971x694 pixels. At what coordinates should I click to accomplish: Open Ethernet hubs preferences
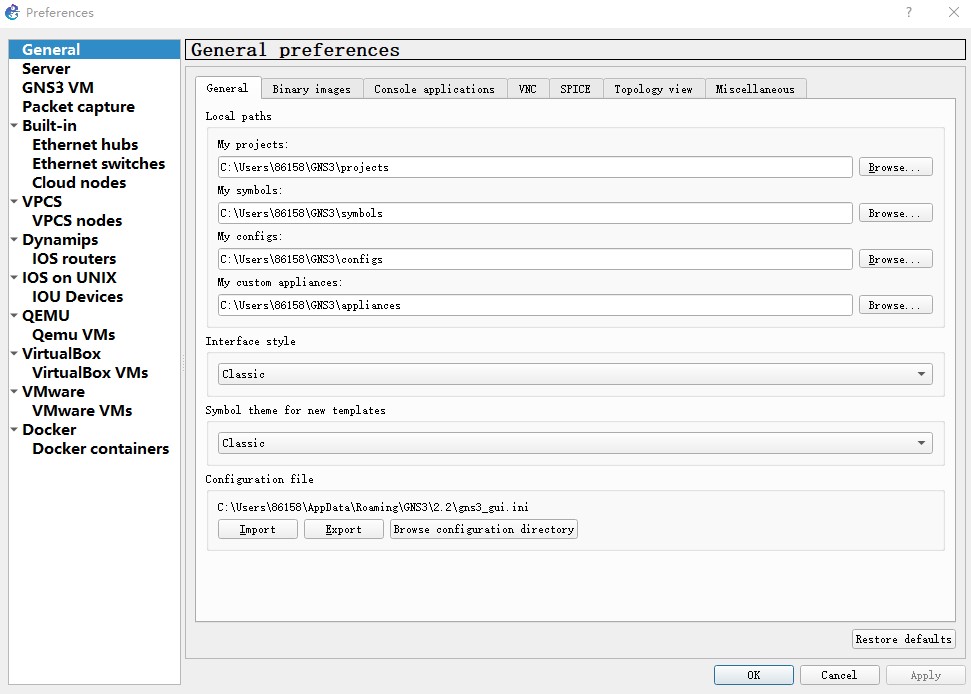[85, 145]
